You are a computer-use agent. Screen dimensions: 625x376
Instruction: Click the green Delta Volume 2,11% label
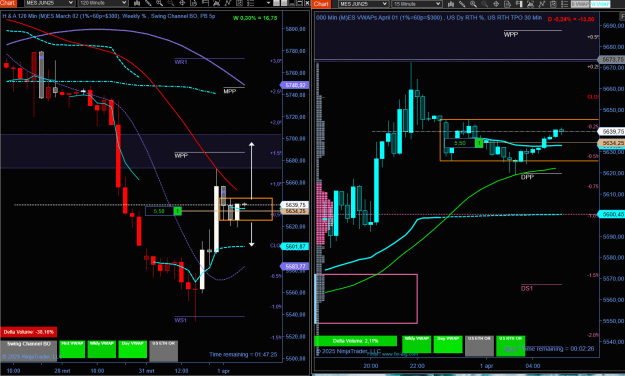(356, 341)
